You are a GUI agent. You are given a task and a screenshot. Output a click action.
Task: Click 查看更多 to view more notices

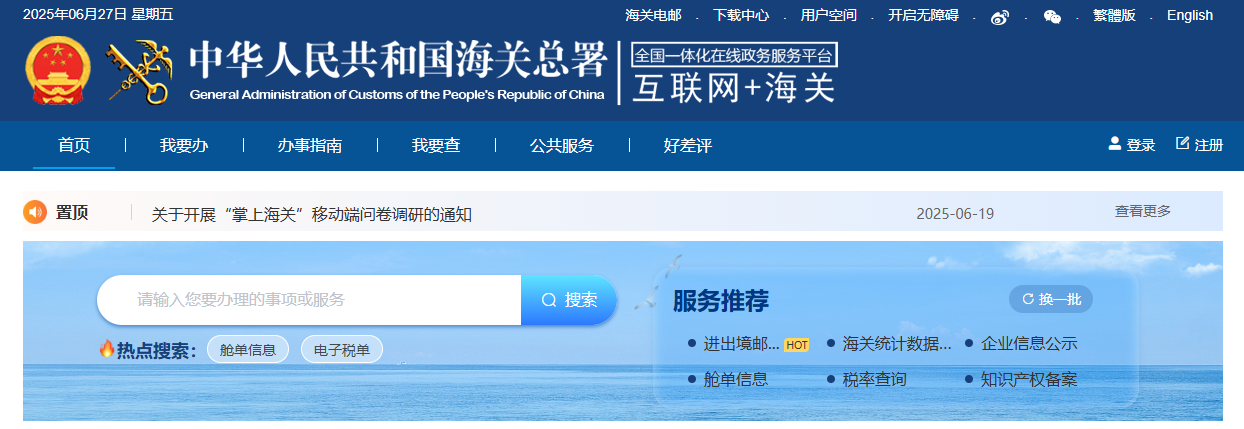[1143, 211]
